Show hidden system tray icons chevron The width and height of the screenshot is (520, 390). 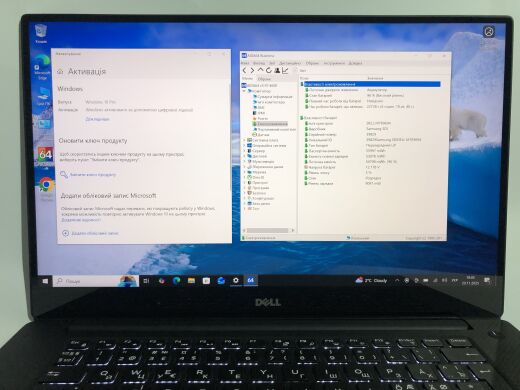coord(397,281)
